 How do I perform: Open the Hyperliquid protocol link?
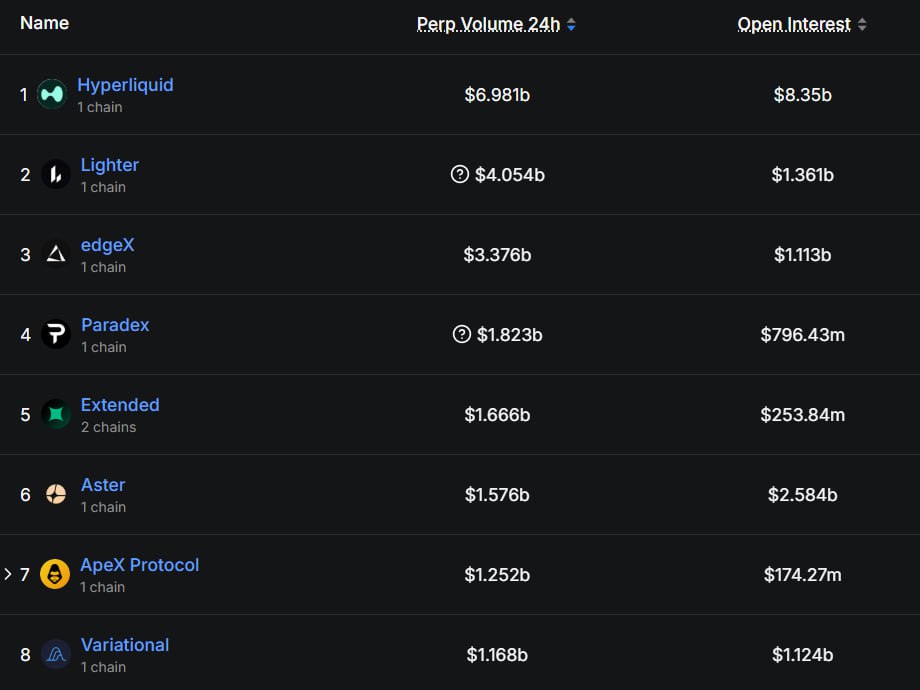[x=125, y=85]
